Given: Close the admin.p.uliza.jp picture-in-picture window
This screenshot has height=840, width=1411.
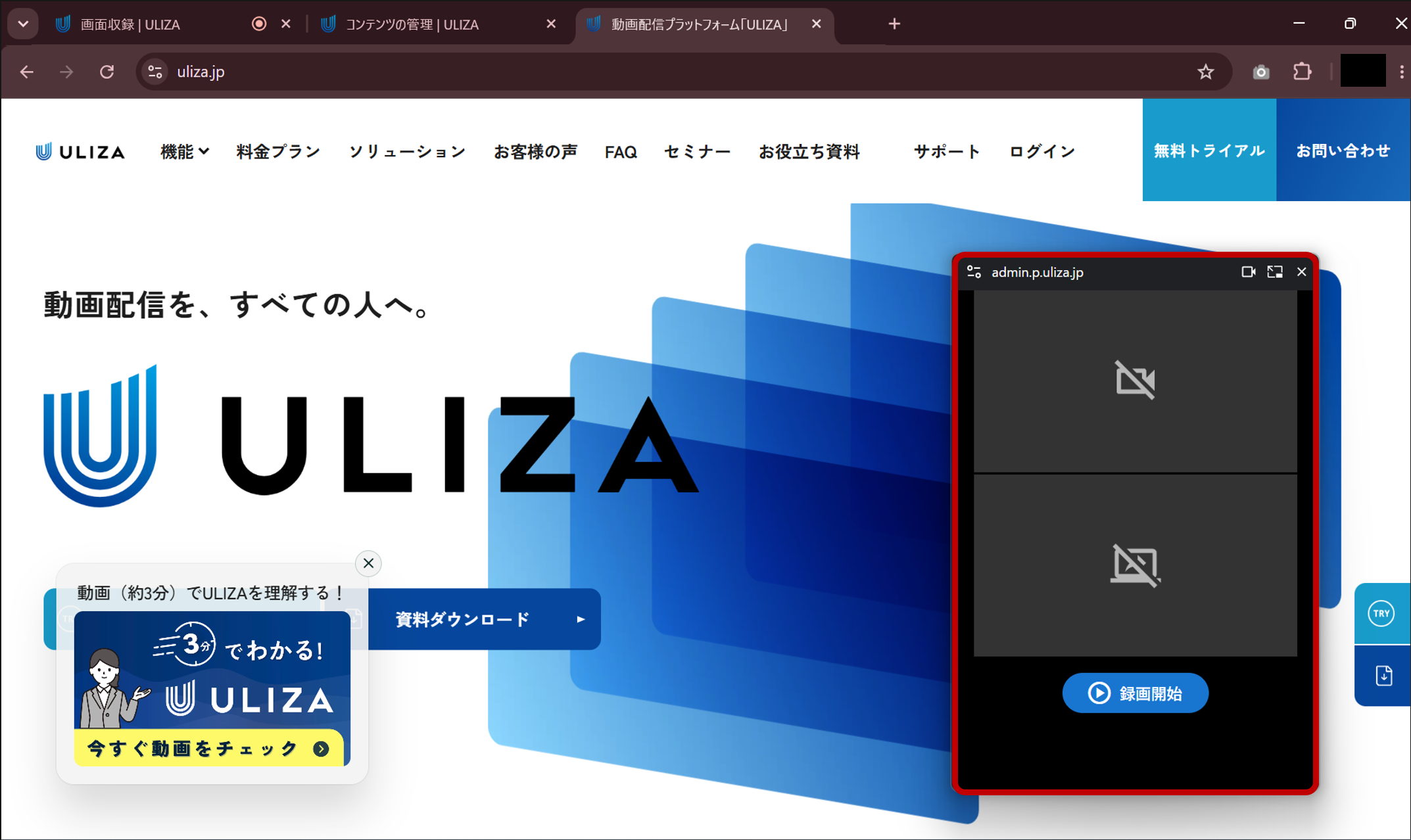Looking at the screenshot, I should [x=1301, y=272].
